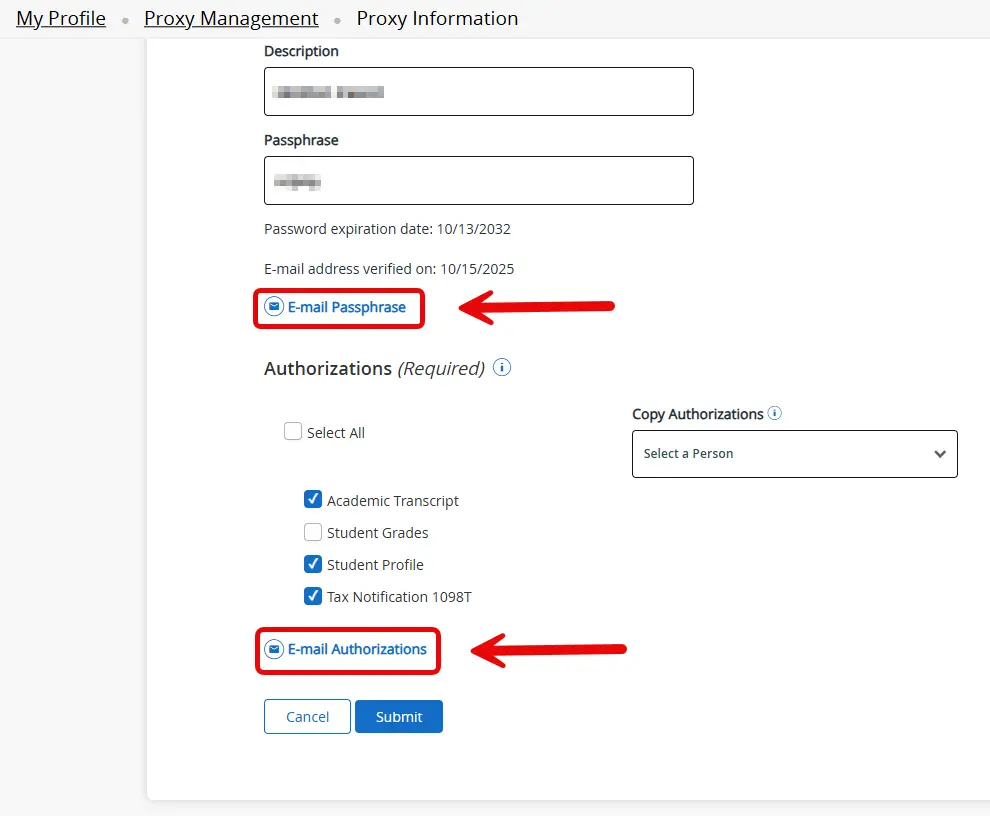Click the E-mail Passphrase link
Viewport: 990px width, 816px height.
(x=345, y=307)
